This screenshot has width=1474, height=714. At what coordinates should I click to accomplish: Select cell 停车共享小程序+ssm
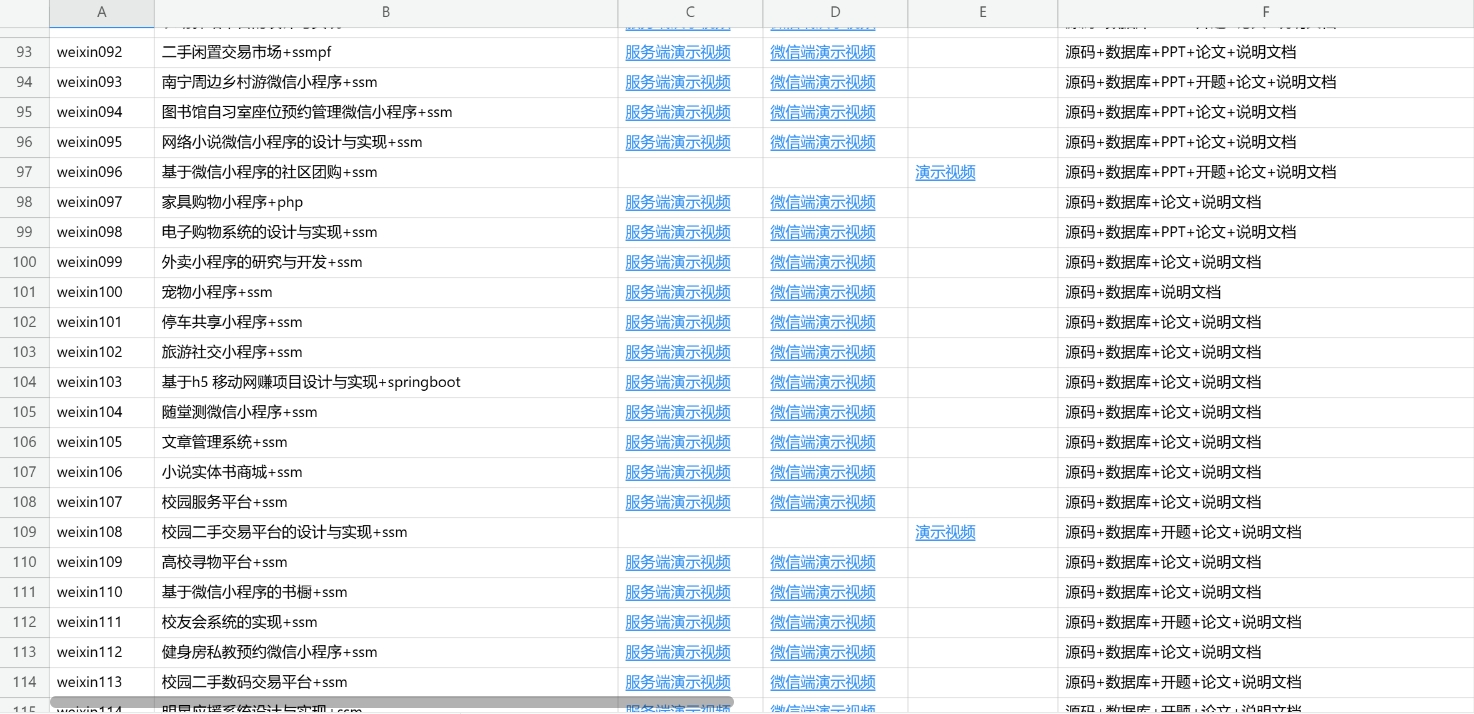386,322
